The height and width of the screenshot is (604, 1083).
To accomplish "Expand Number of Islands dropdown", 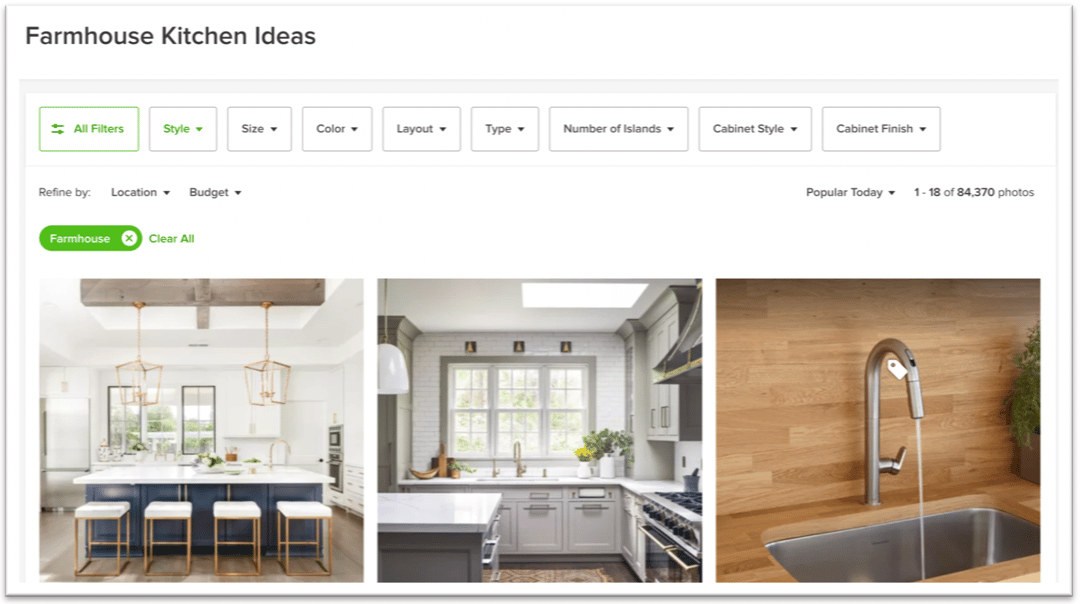I will (x=619, y=129).
